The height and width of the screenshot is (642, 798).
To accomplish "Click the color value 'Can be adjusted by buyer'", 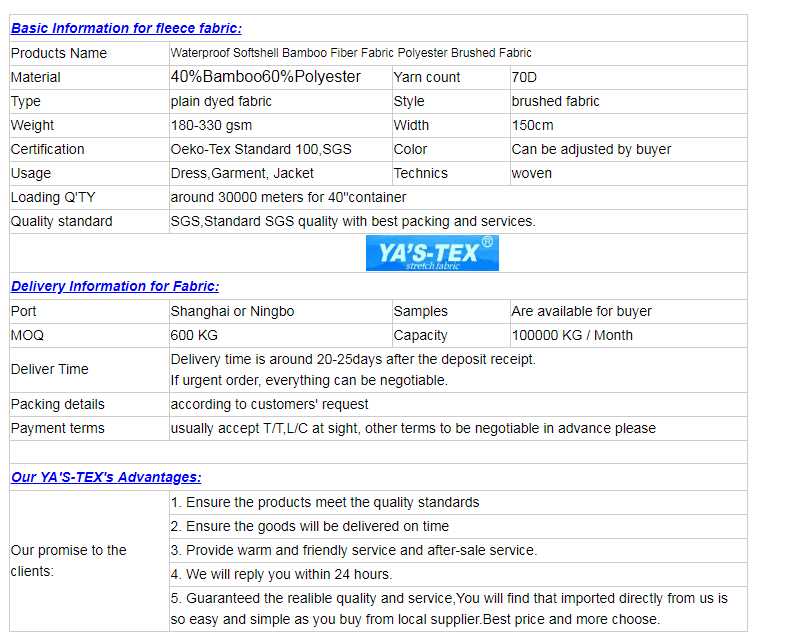I will pos(591,149).
